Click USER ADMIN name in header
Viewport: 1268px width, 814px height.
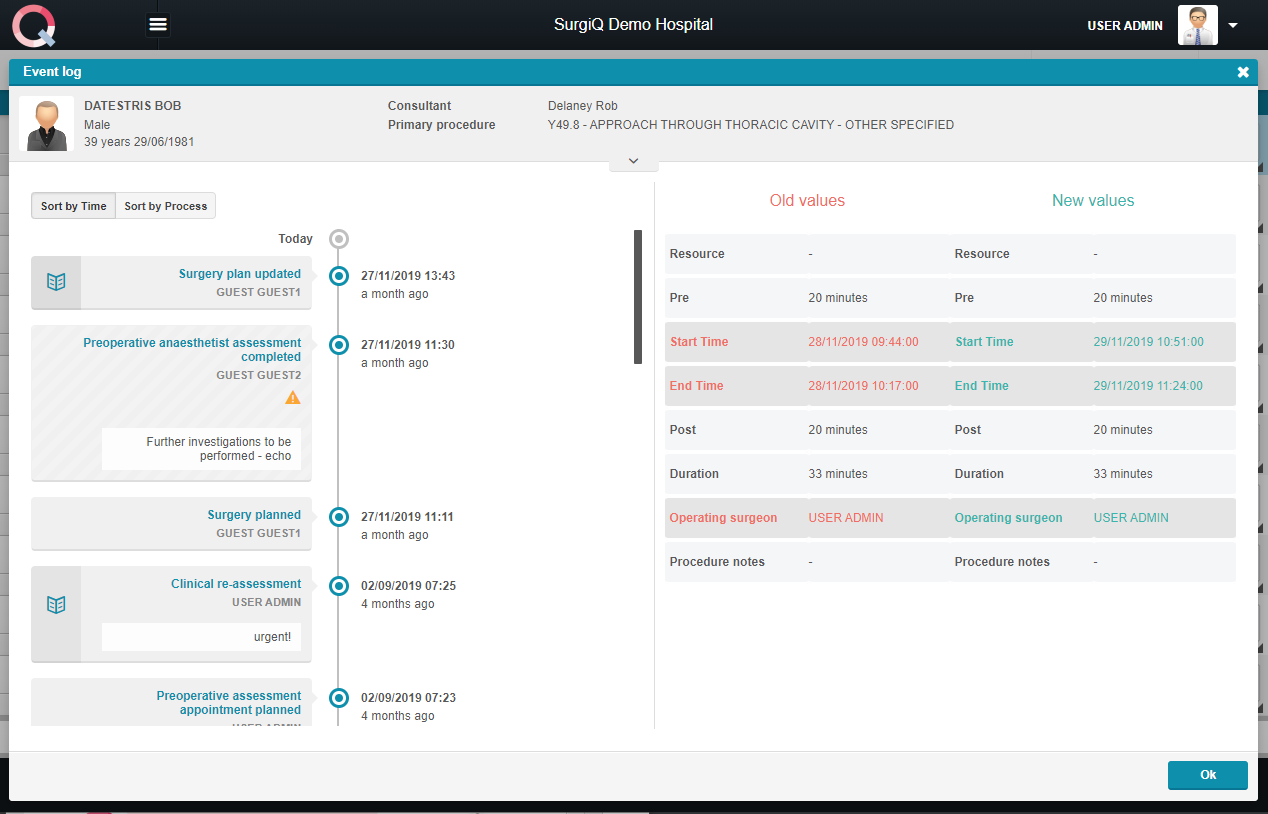tap(1125, 26)
